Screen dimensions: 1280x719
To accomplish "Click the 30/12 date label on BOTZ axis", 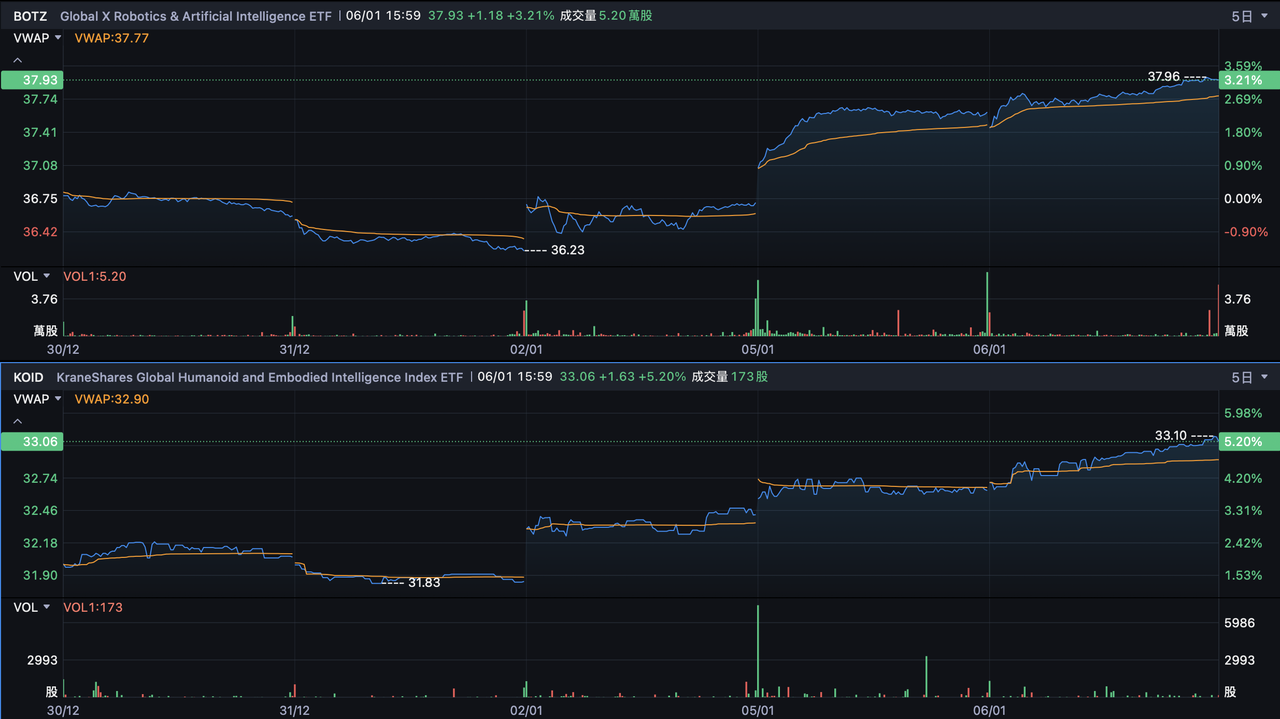I will [x=63, y=349].
